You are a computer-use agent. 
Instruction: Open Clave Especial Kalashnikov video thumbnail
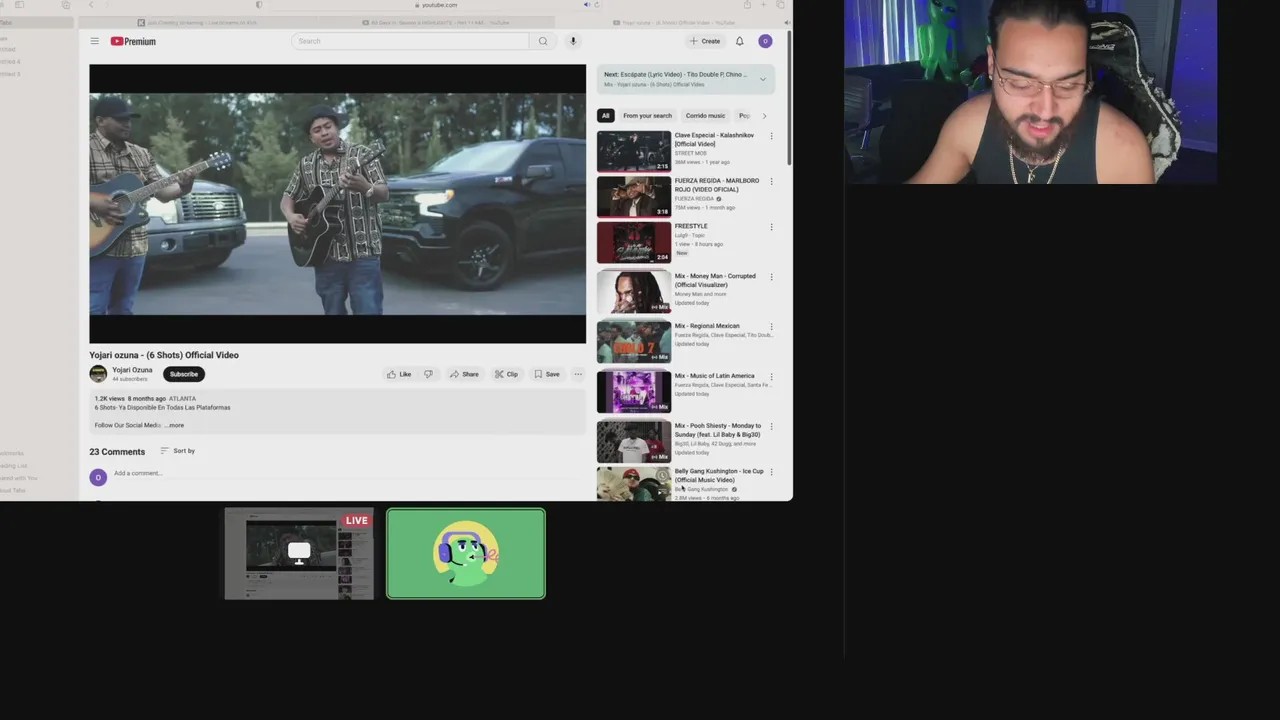coord(634,151)
